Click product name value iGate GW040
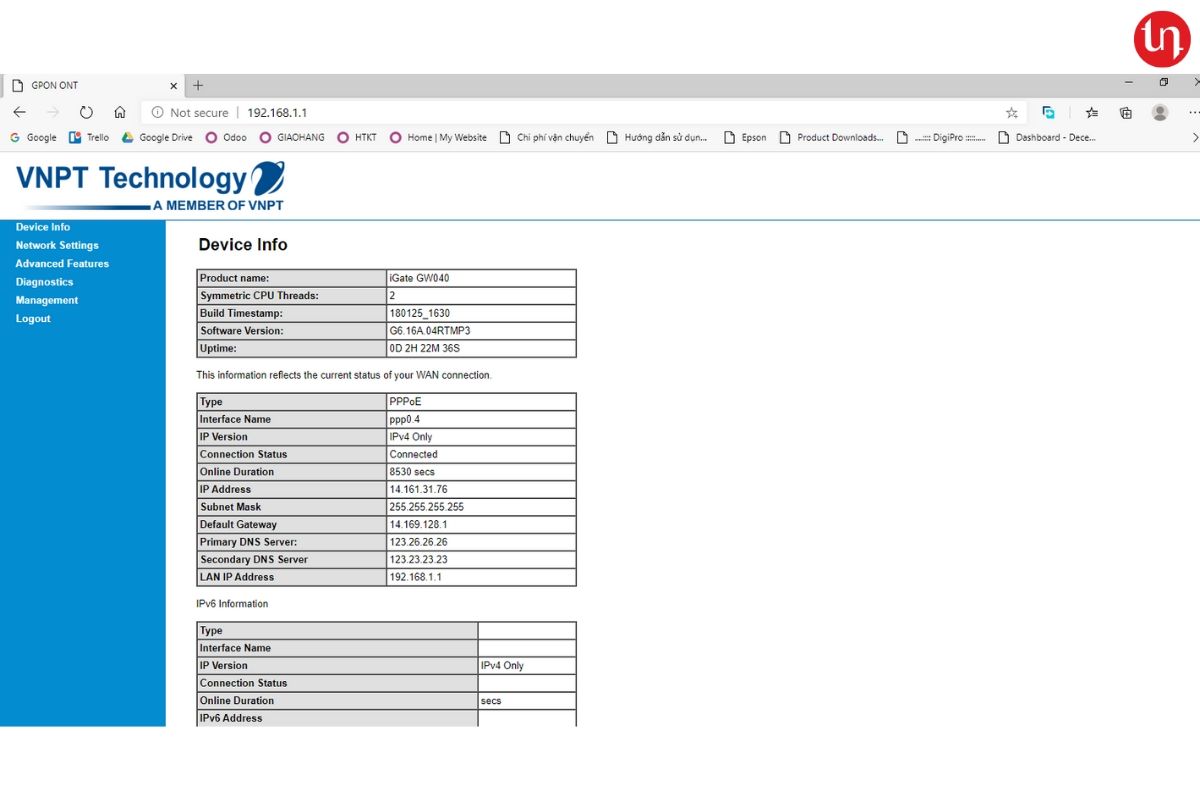 420,278
